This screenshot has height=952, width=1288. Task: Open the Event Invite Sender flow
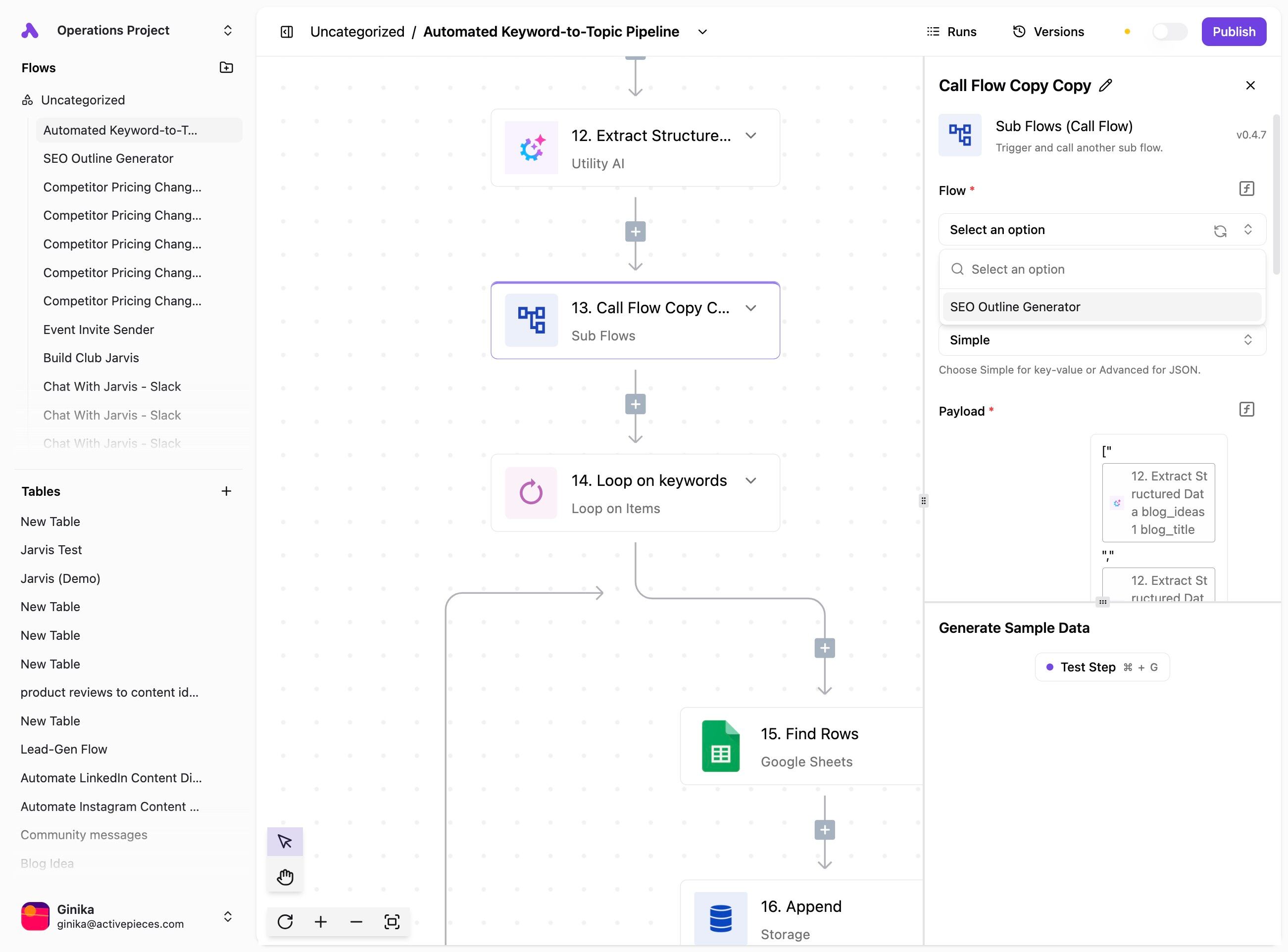coord(99,330)
